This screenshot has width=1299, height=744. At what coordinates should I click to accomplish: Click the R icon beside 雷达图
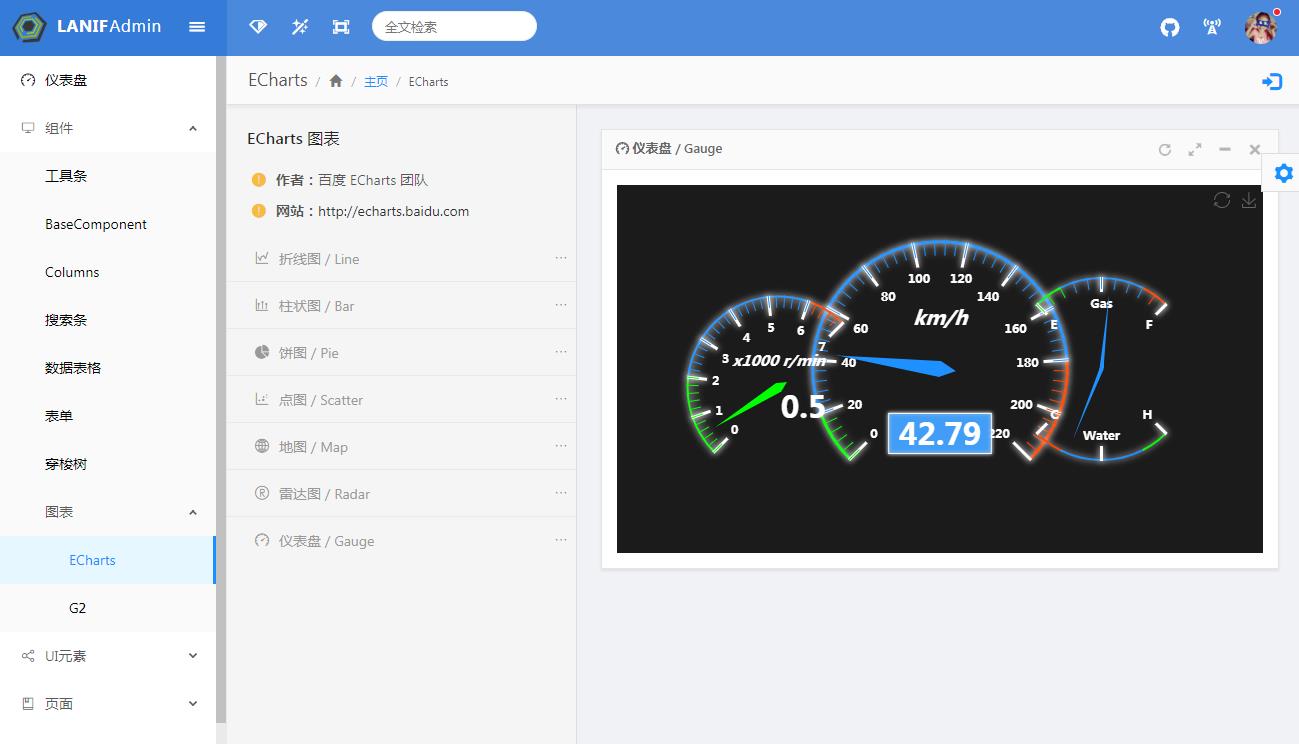click(x=262, y=493)
